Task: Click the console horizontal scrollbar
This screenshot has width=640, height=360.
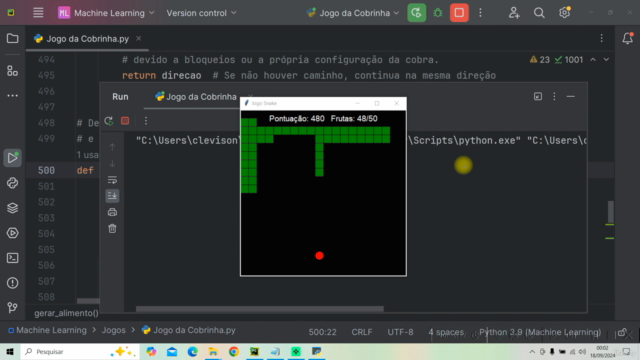Action: (260, 309)
